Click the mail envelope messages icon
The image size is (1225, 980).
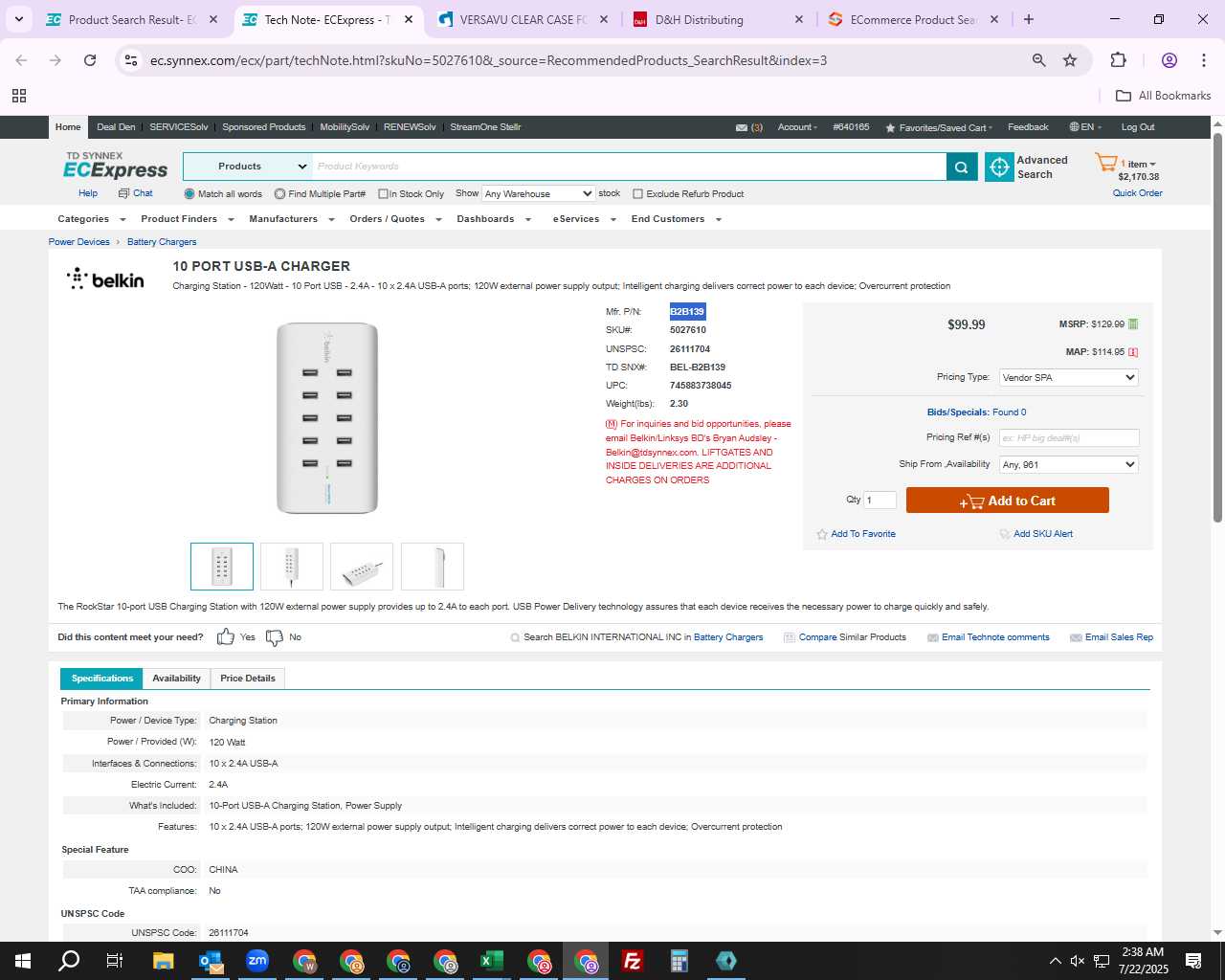point(742,127)
